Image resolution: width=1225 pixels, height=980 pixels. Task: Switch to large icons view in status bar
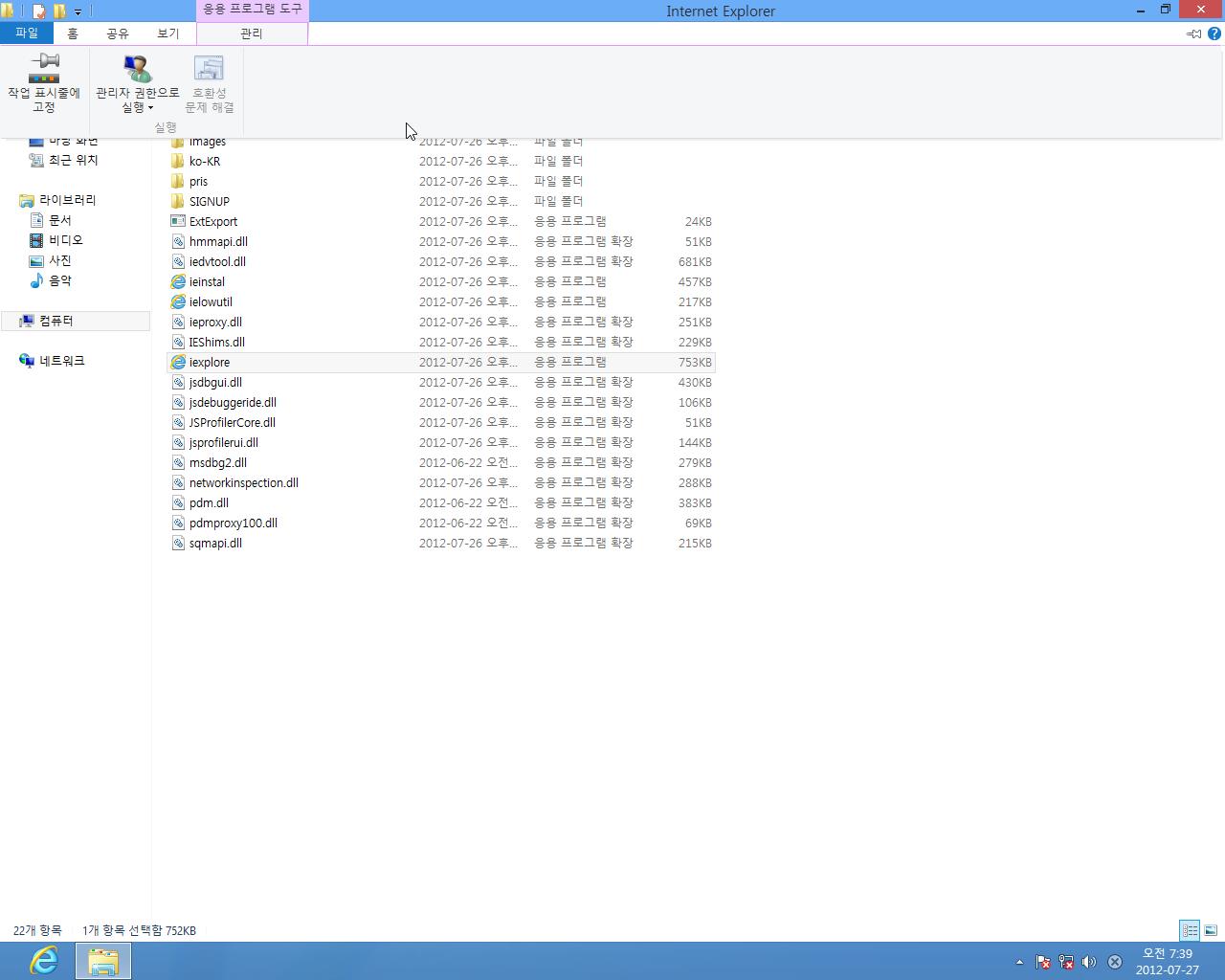[x=1211, y=930]
